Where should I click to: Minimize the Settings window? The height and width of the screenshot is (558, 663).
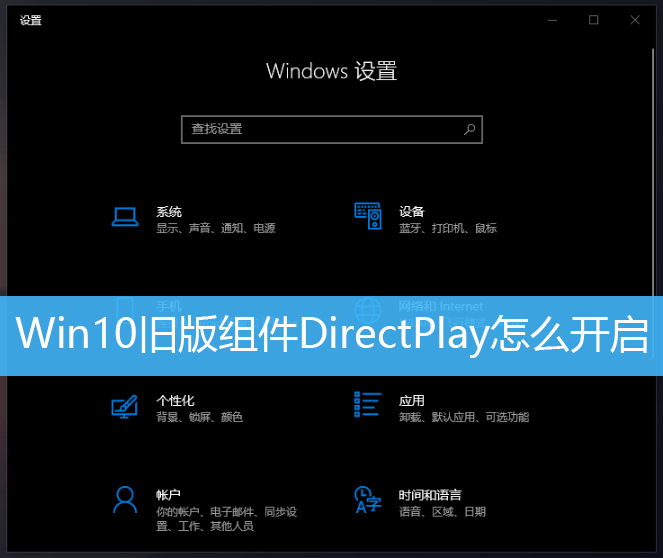tap(552, 20)
